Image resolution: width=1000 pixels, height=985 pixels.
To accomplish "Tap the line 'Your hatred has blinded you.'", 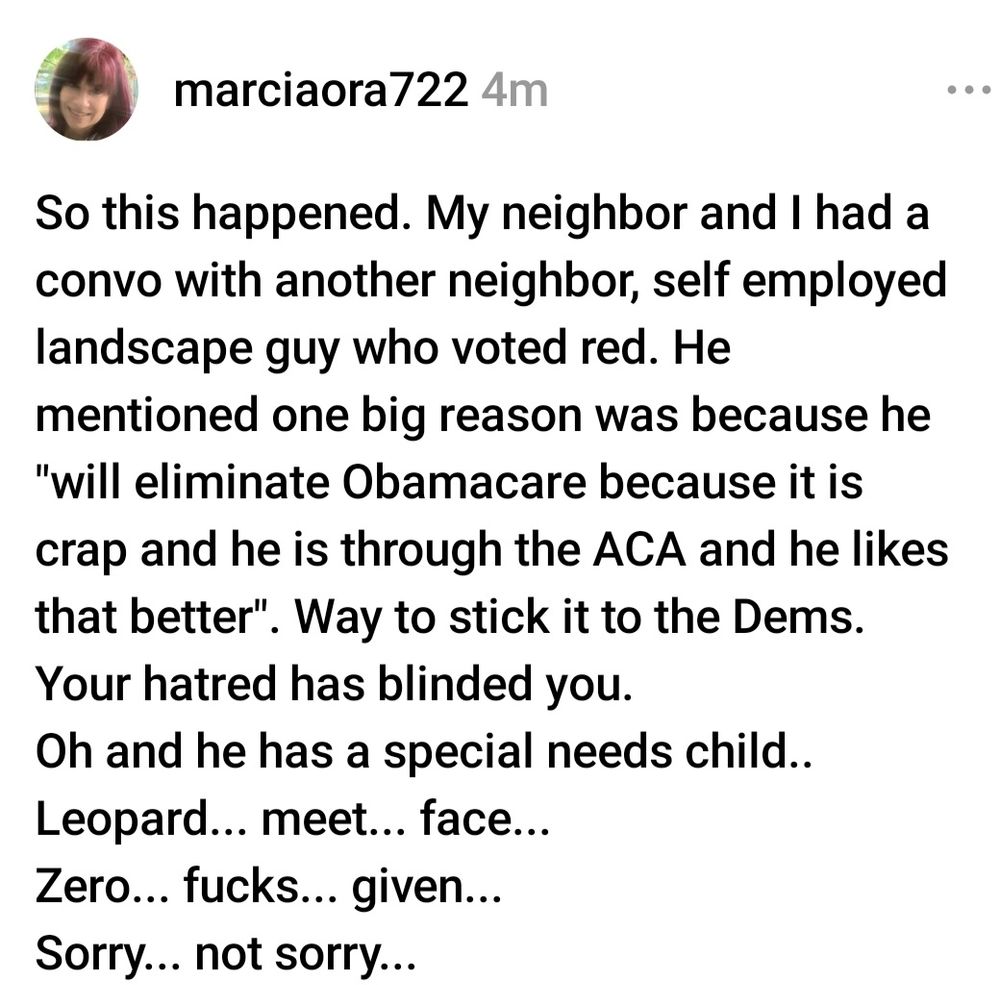I will [x=334, y=684].
